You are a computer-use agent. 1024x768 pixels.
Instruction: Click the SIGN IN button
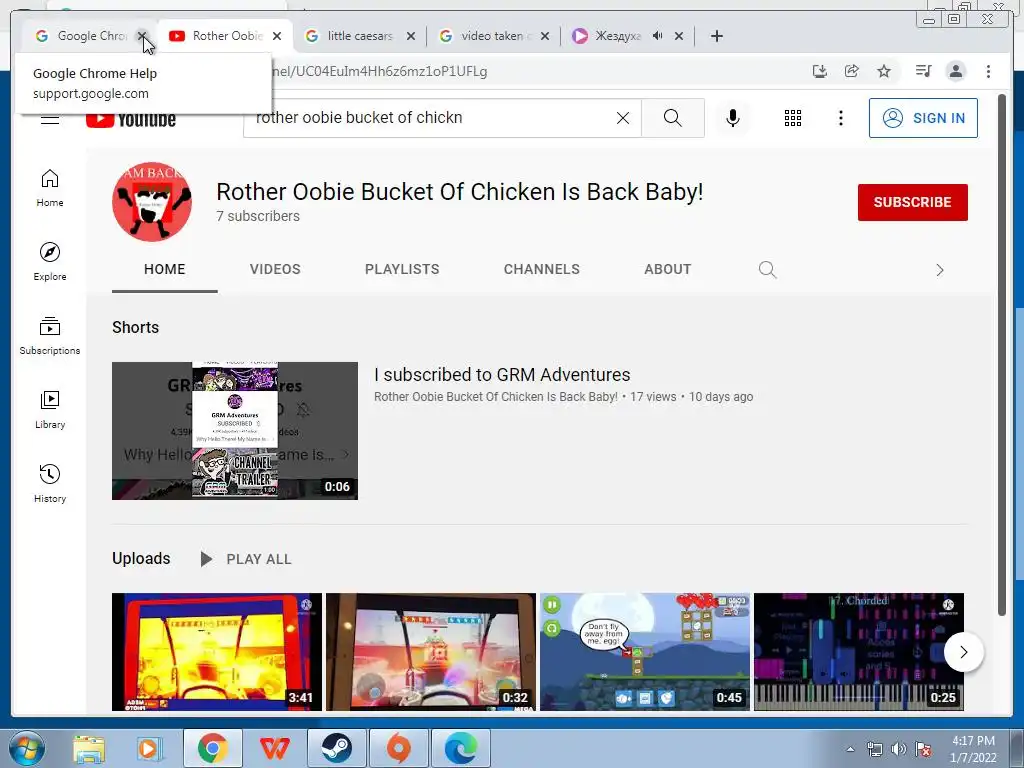pos(923,118)
